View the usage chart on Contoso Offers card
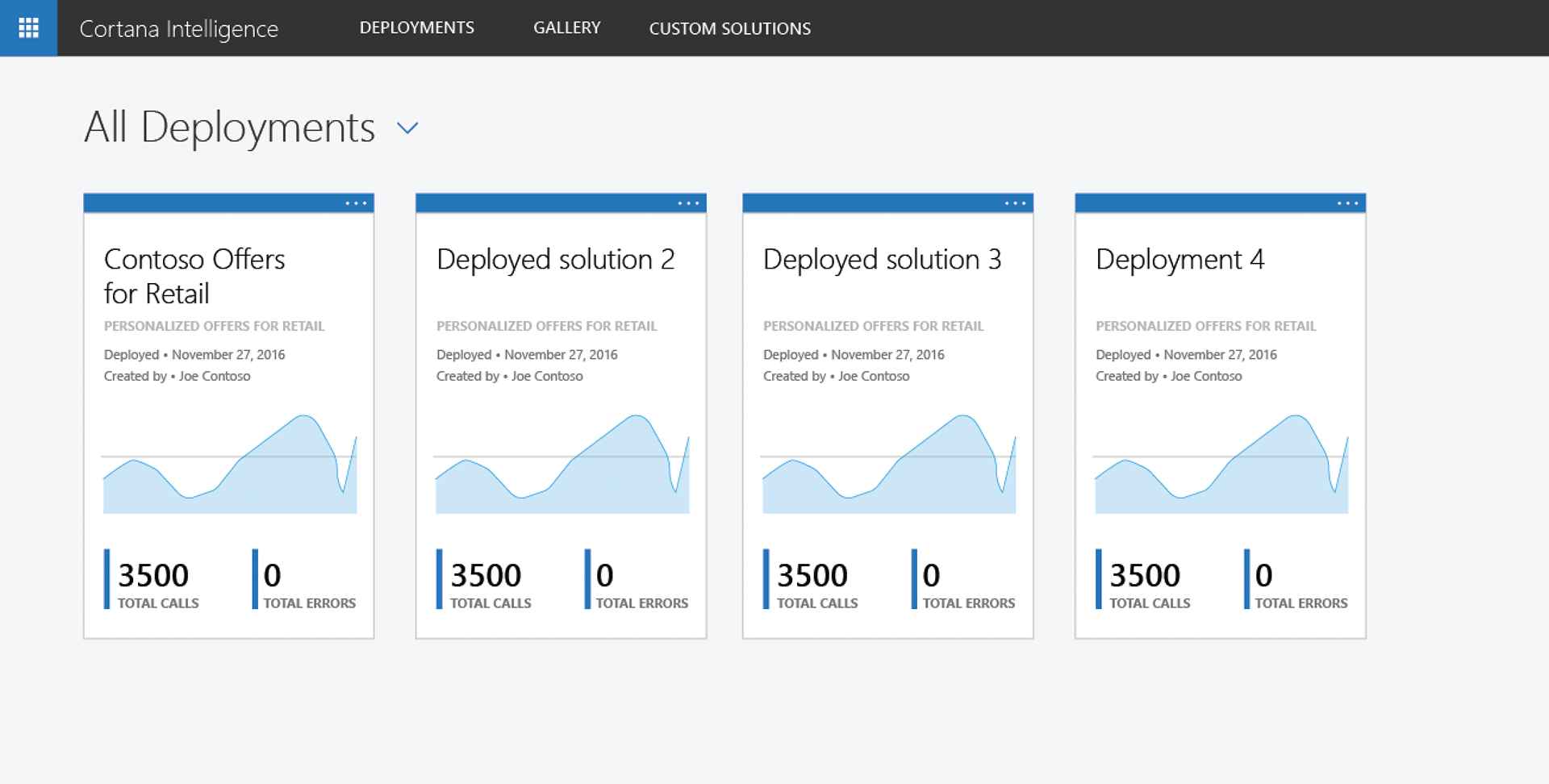 (229, 464)
